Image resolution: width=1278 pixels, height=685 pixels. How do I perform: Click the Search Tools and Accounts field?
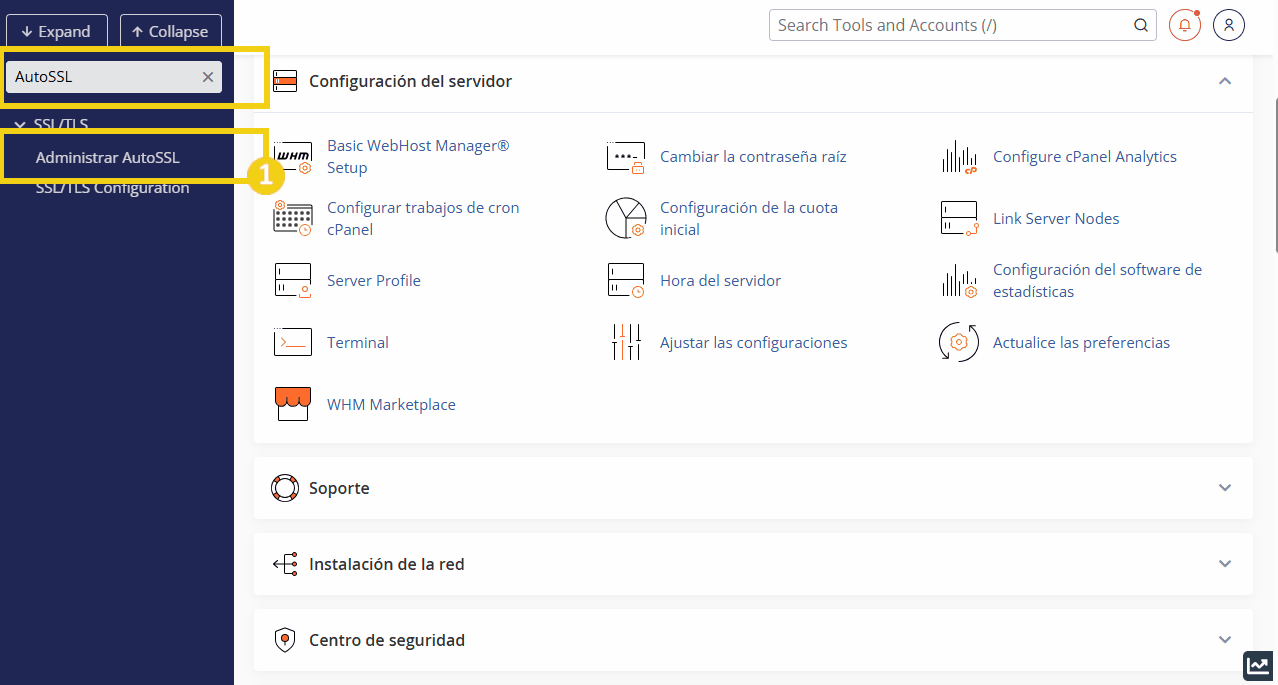[x=950, y=25]
